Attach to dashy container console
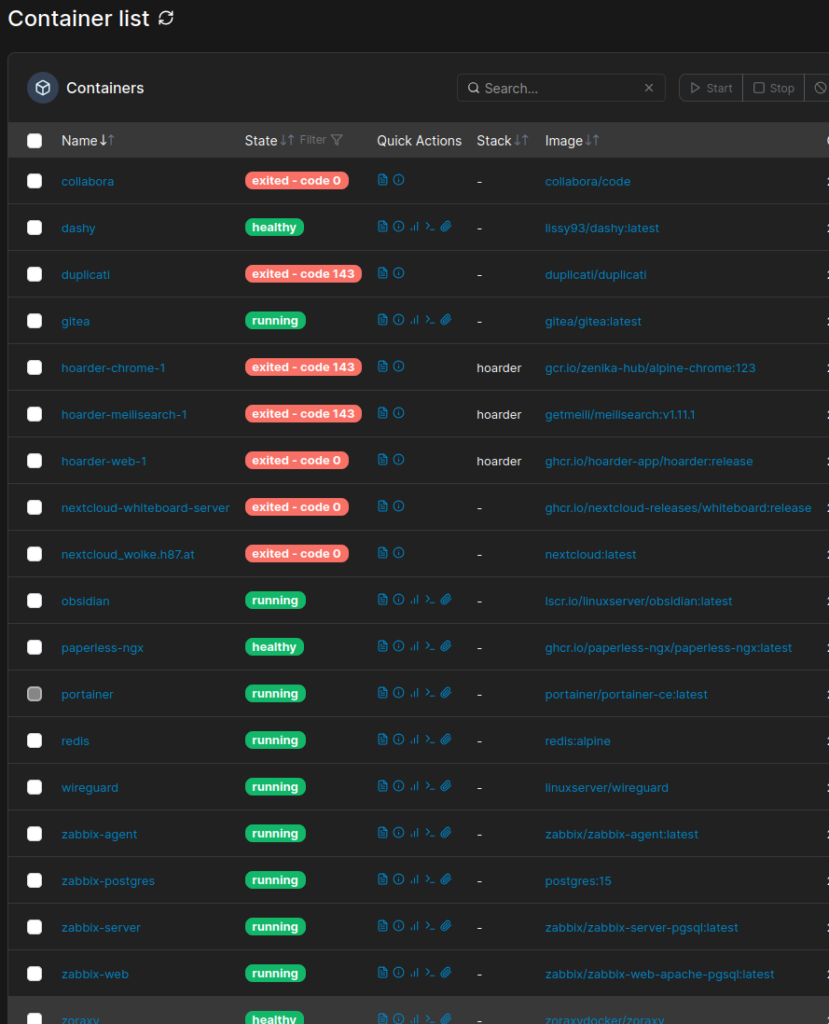829x1024 pixels. [x=446, y=227]
